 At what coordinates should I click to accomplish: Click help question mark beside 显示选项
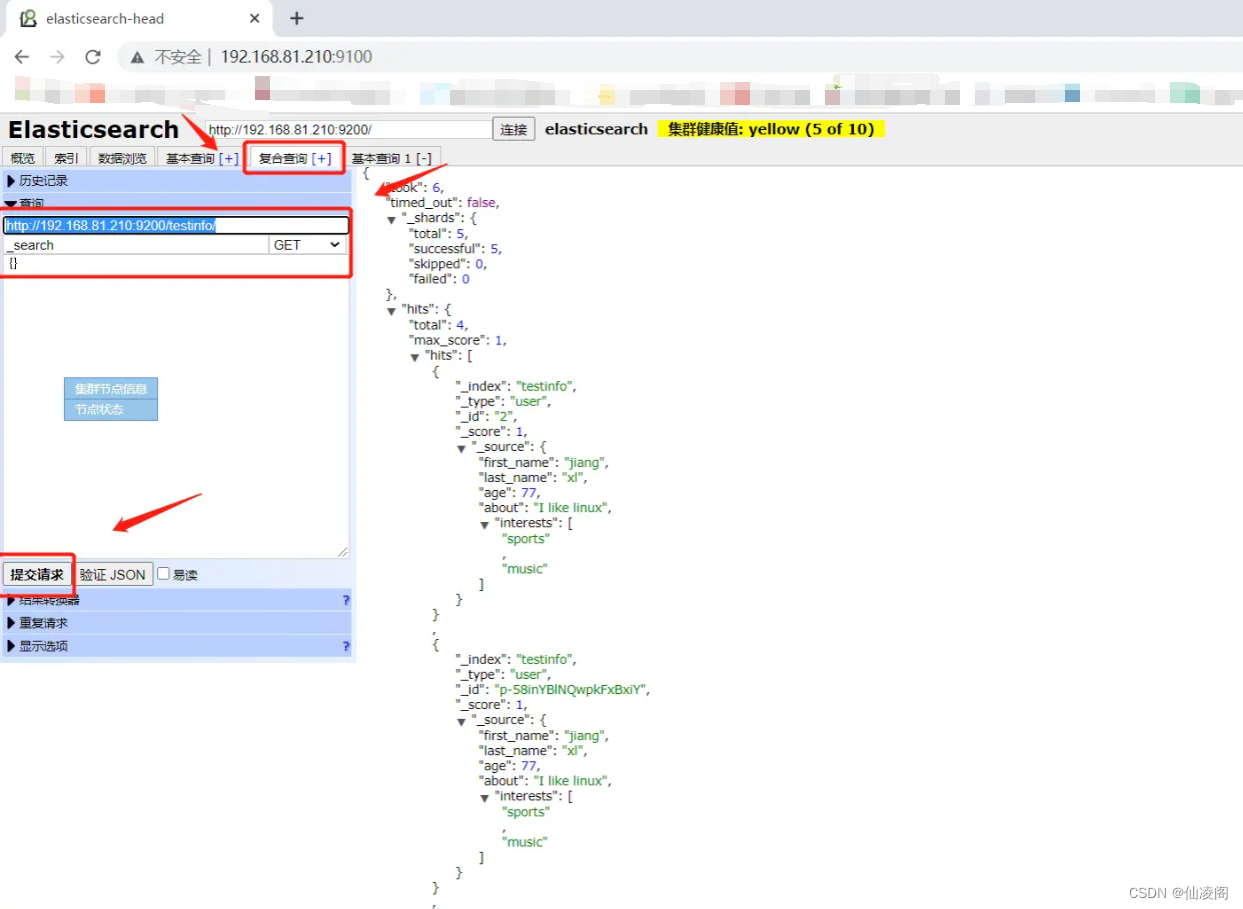346,646
